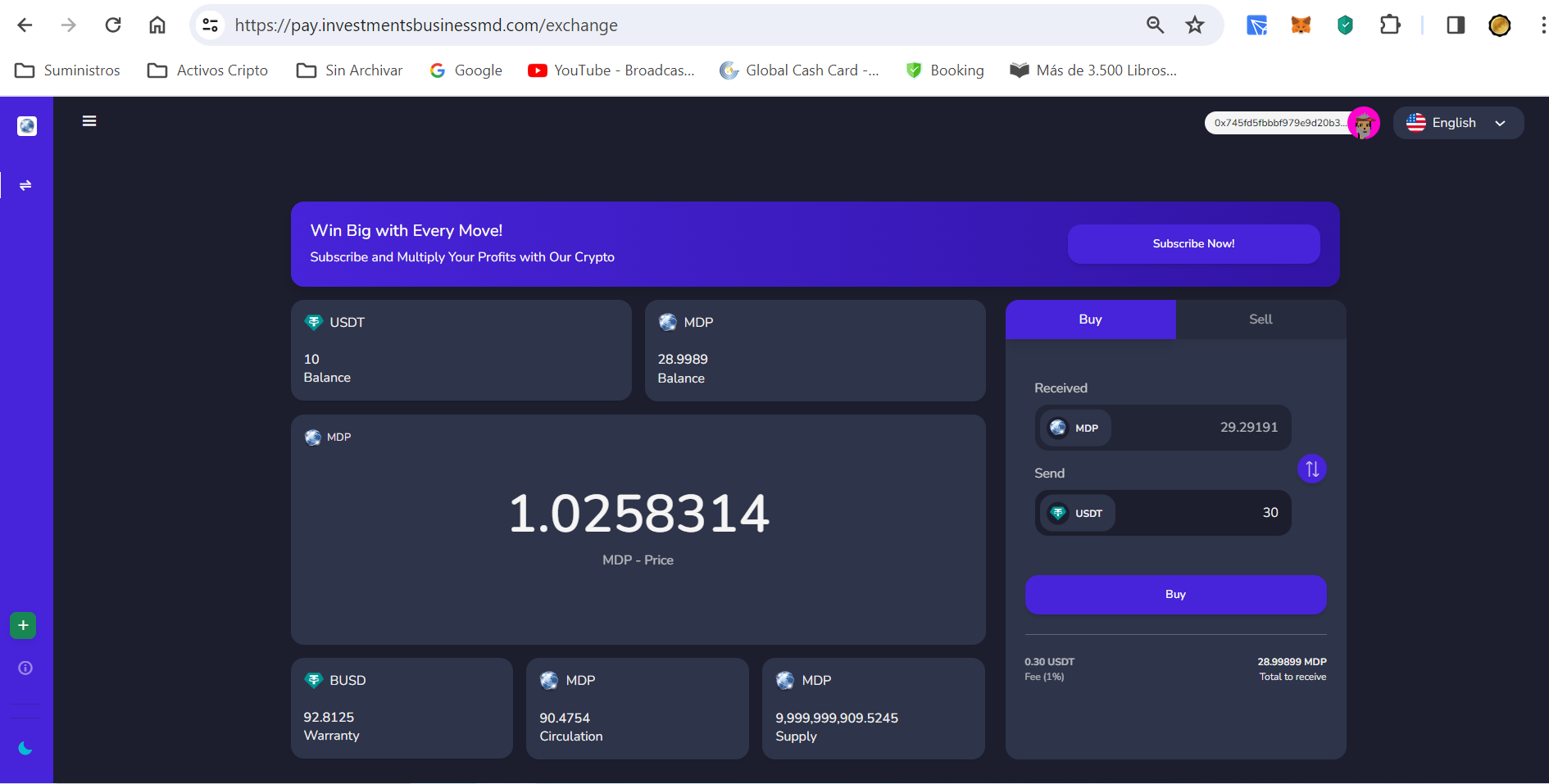Open USDT token selector in Send
1549x784 pixels.
point(1077,513)
